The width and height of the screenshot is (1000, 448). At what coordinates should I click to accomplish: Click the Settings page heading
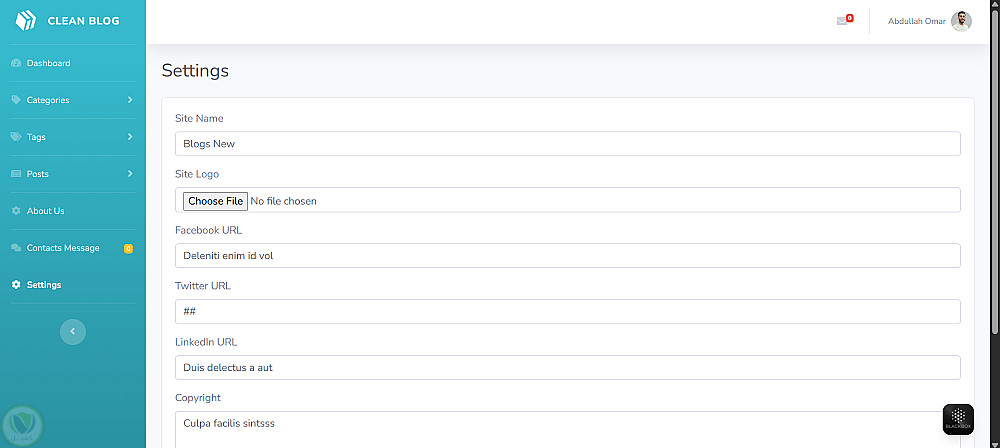195,71
